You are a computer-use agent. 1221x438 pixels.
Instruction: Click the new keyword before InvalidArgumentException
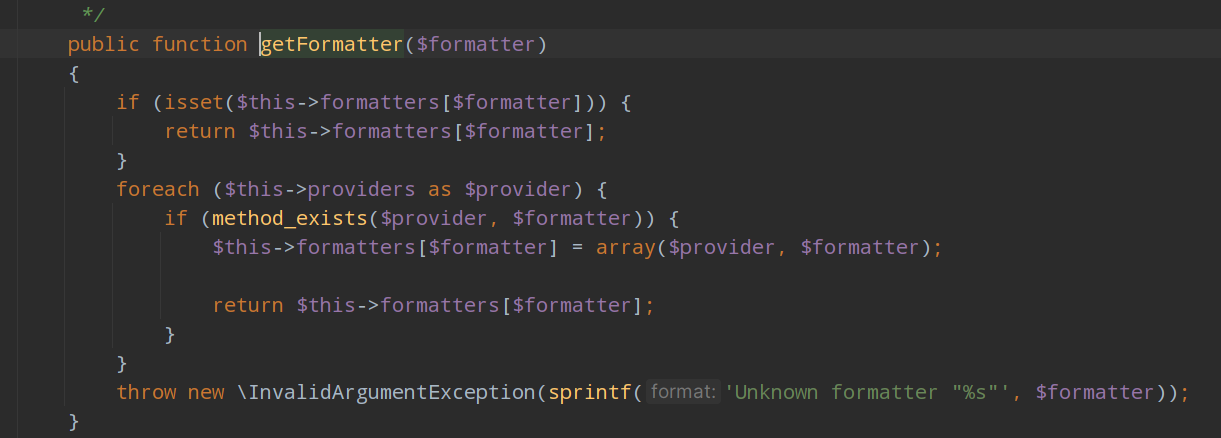pos(206,393)
